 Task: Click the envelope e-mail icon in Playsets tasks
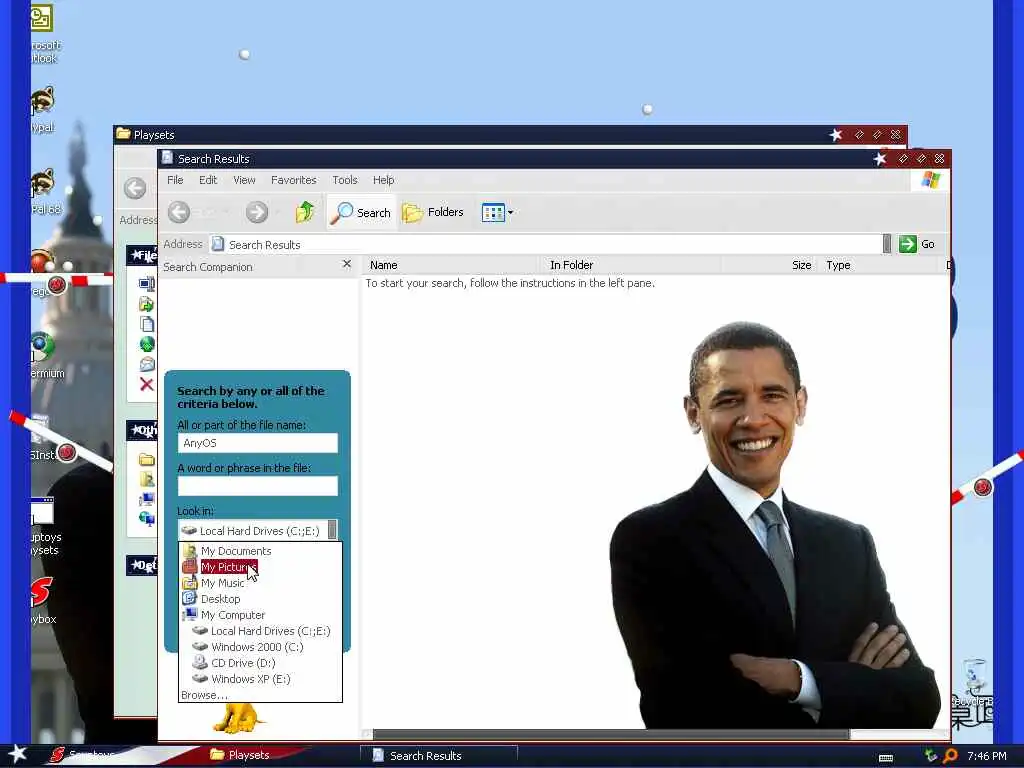(146, 364)
